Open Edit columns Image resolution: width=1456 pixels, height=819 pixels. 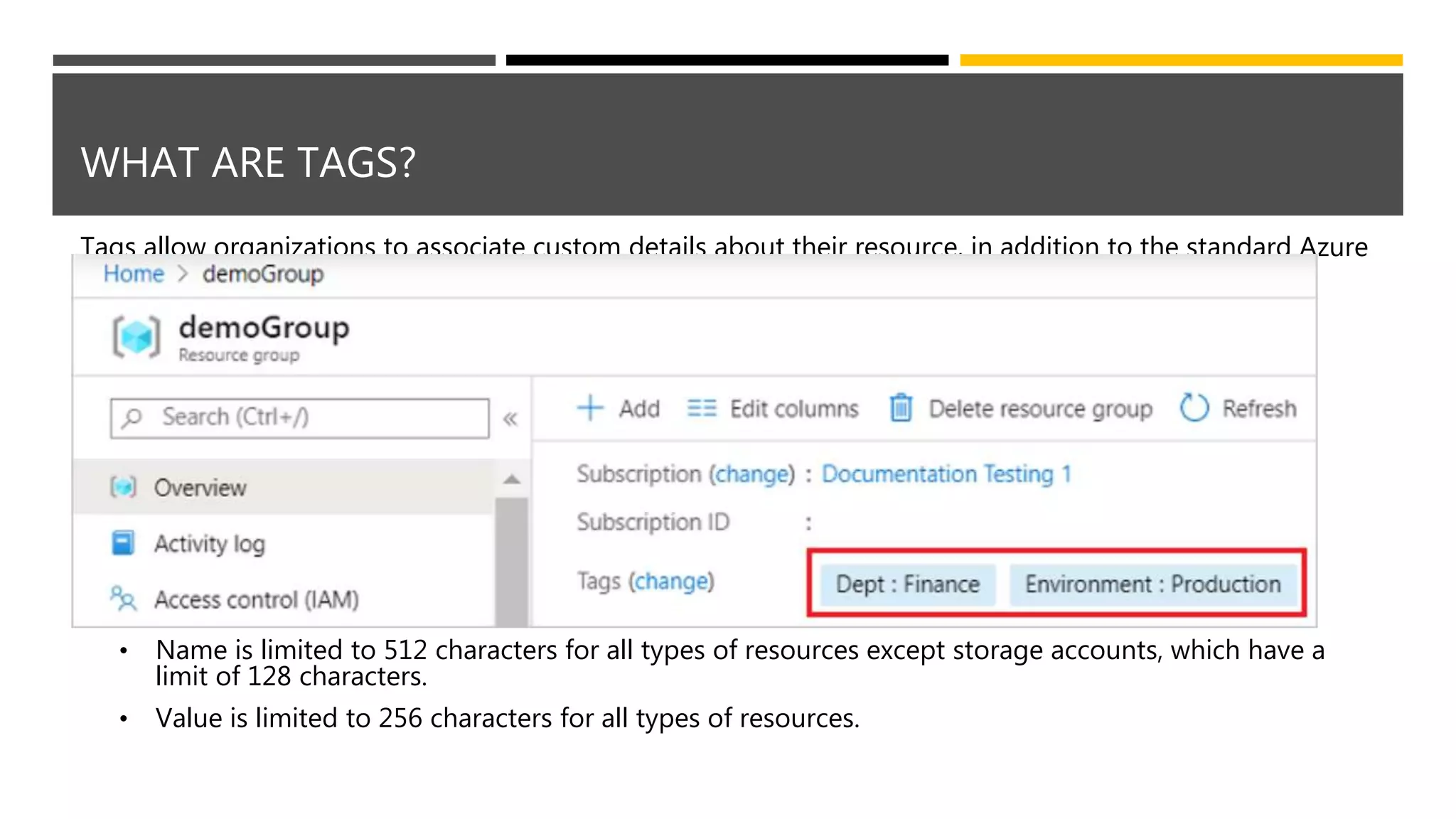pyautogui.click(x=794, y=409)
